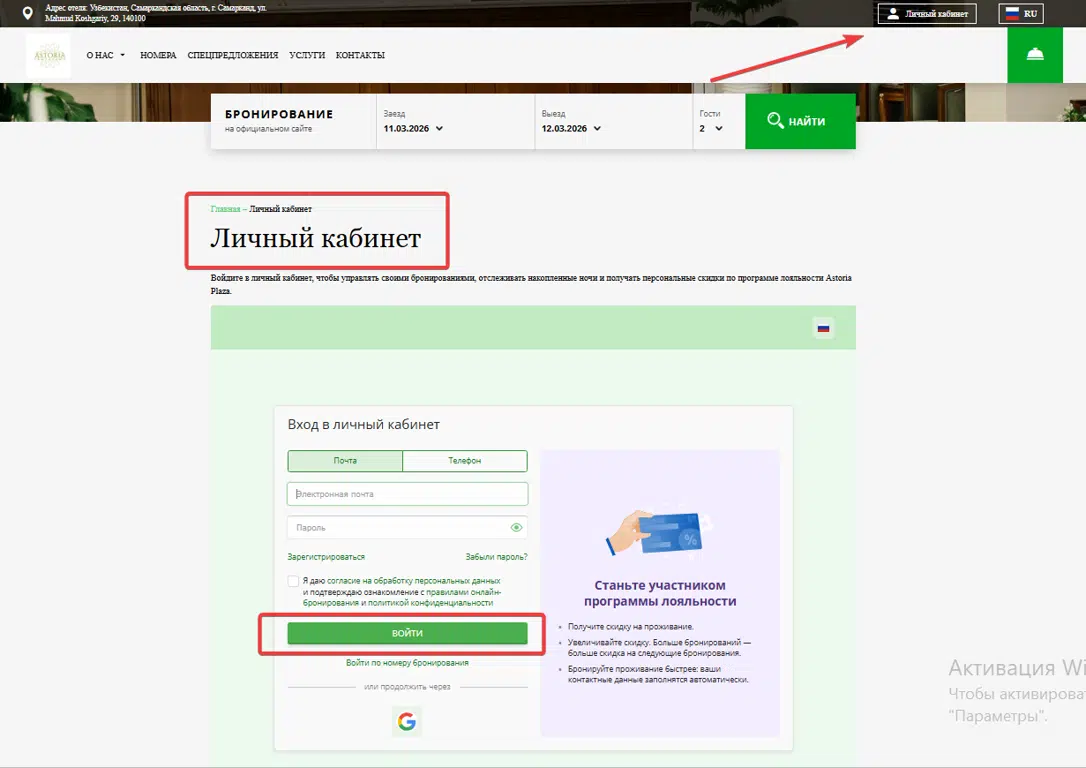Go to the КОНТАКТЫ page
Image resolution: width=1086 pixels, height=768 pixels.
[360, 56]
